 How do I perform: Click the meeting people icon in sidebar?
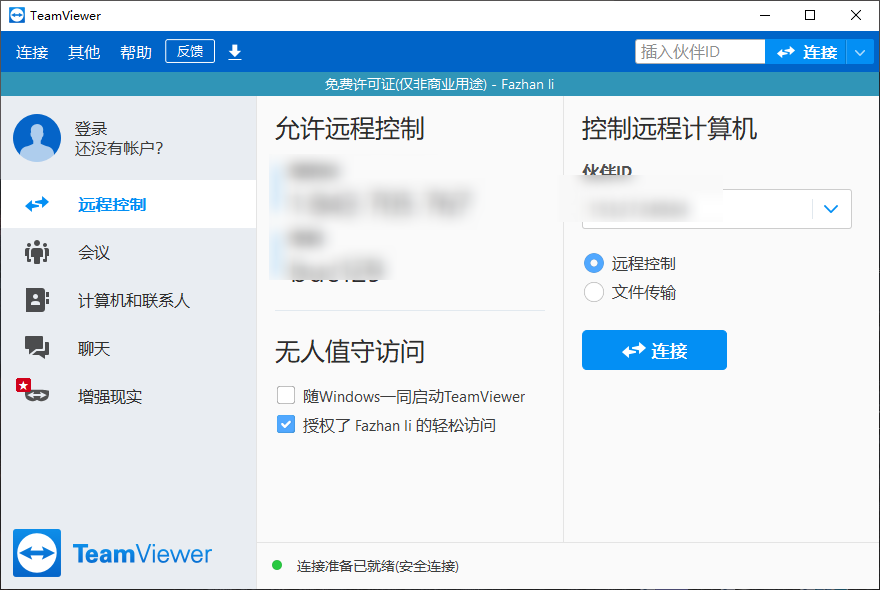pos(37,252)
